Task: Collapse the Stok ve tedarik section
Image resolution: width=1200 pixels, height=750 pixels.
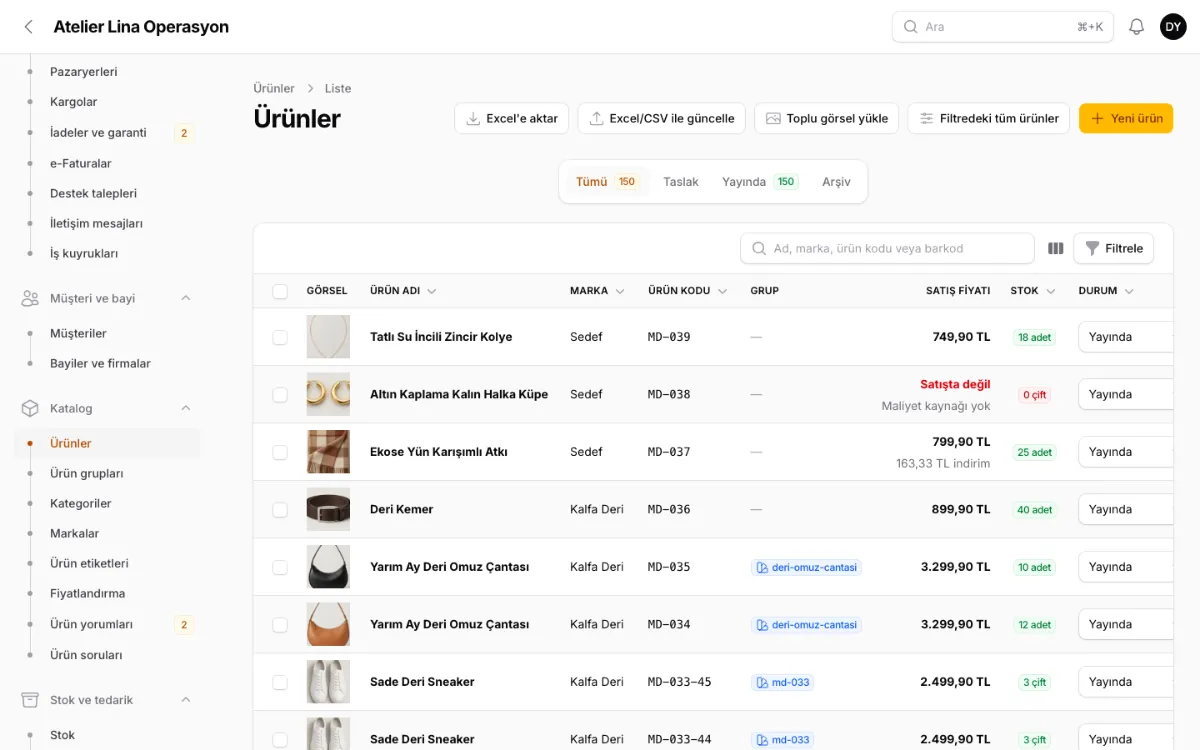Action: click(185, 700)
